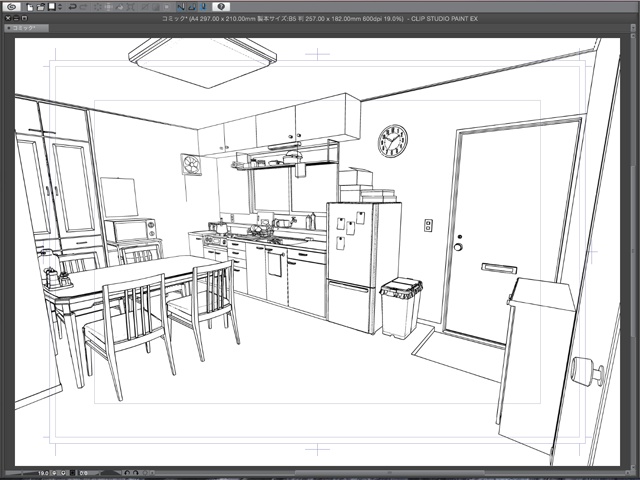
Task: Click the zoom slider in bottom bar
Action: coord(22,473)
